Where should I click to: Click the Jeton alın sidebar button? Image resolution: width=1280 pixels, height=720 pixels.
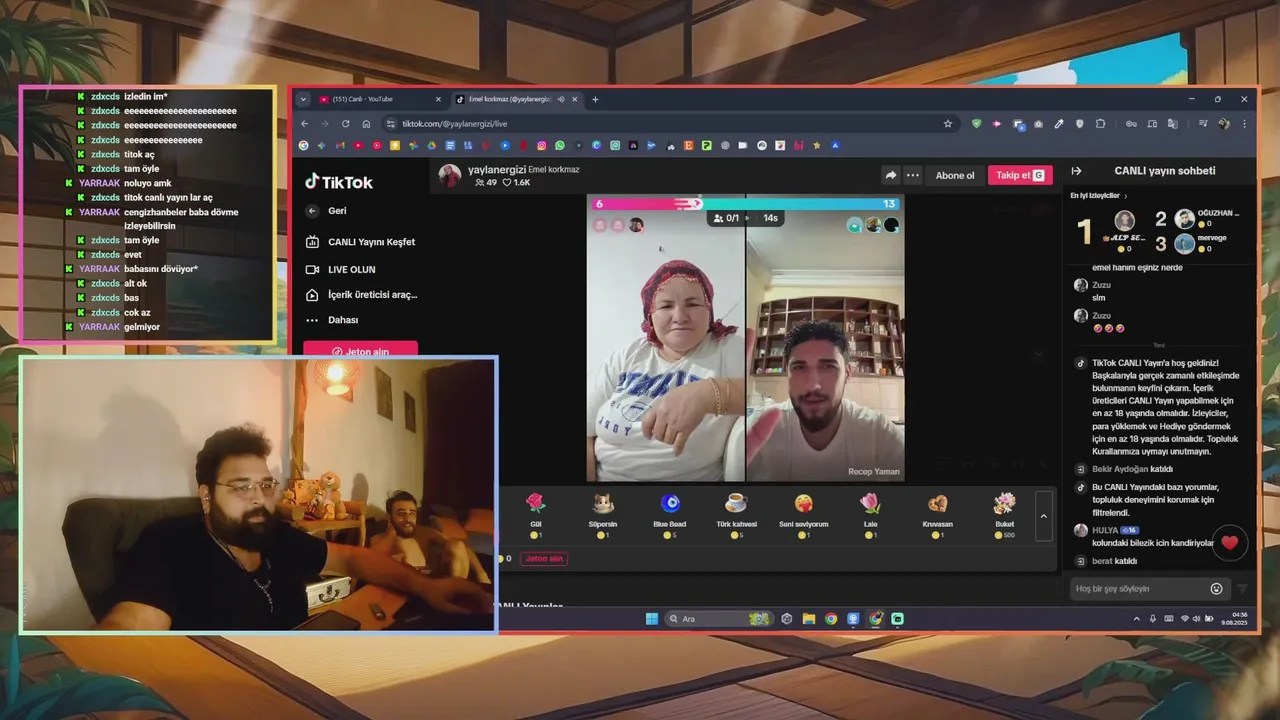pos(360,350)
